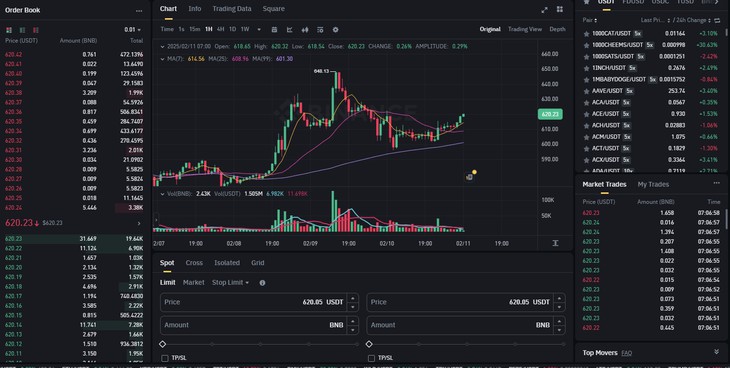This screenshot has height=368, width=730.
Task: Open order book price precision 0.01 dropdown
Action: click(x=133, y=30)
